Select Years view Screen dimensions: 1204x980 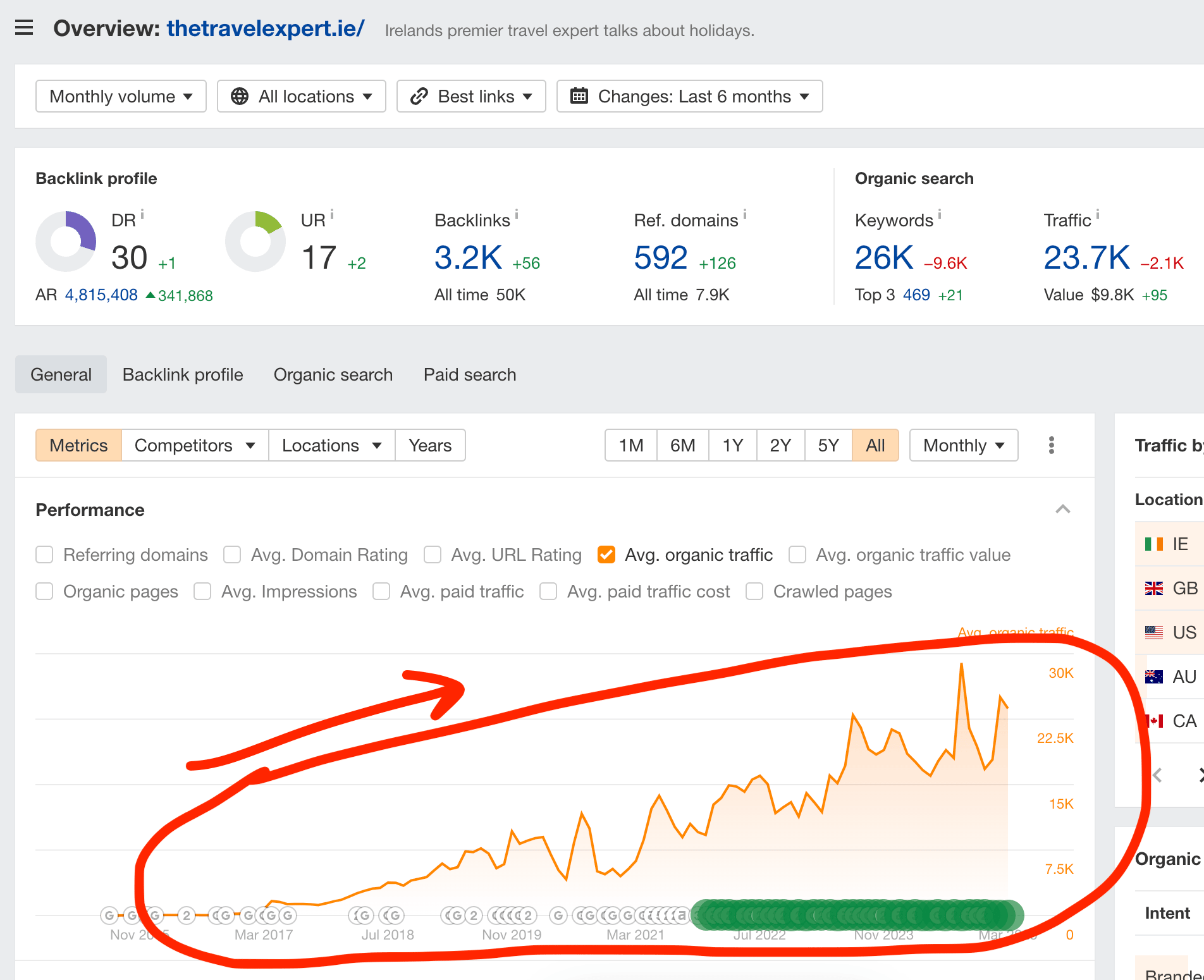[x=430, y=445]
